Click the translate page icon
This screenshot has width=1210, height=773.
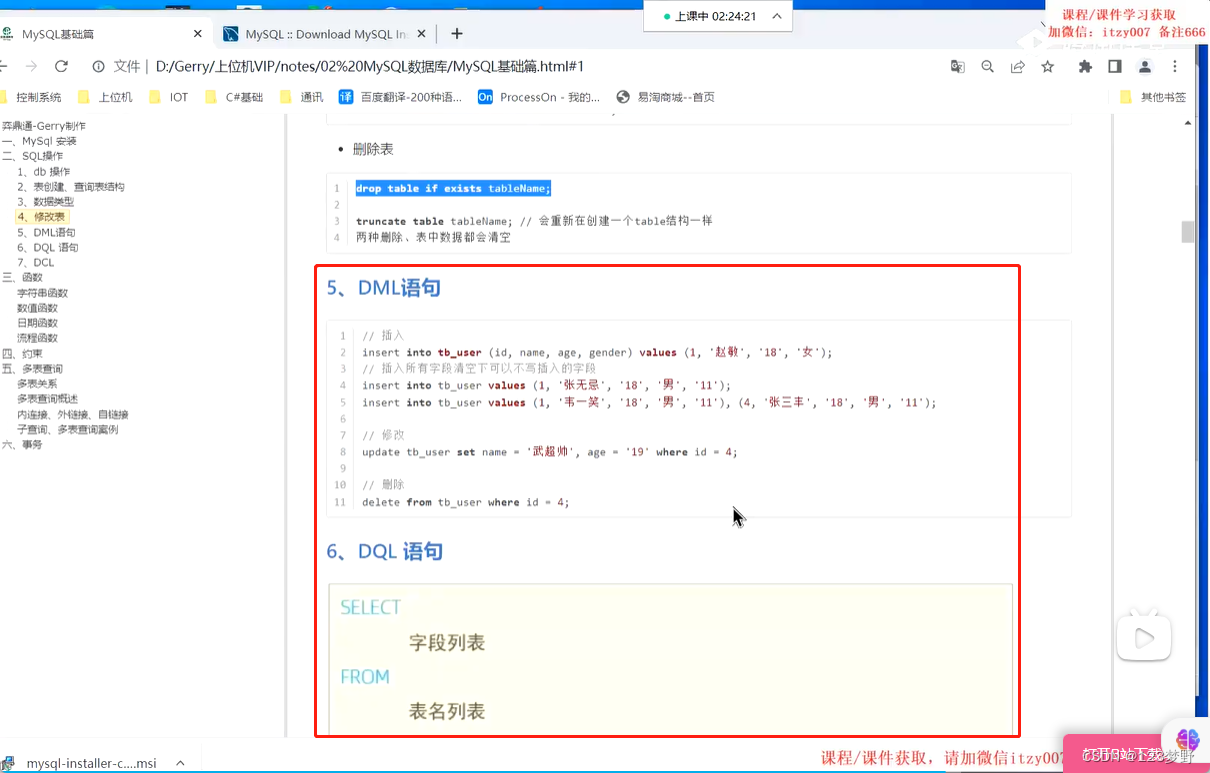[957, 67]
